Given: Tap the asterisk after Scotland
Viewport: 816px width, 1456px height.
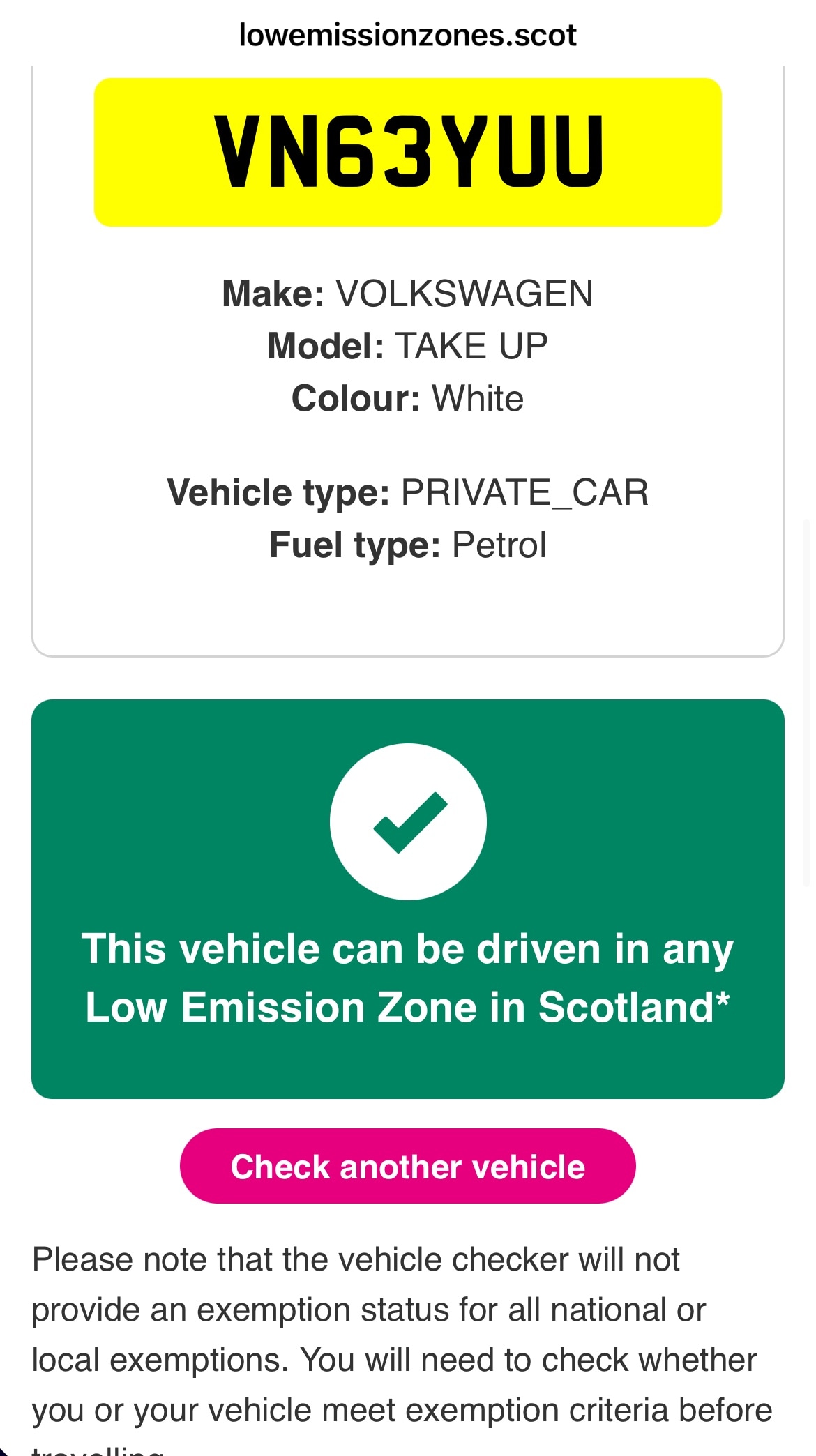Looking at the screenshot, I should tap(723, 1001).
